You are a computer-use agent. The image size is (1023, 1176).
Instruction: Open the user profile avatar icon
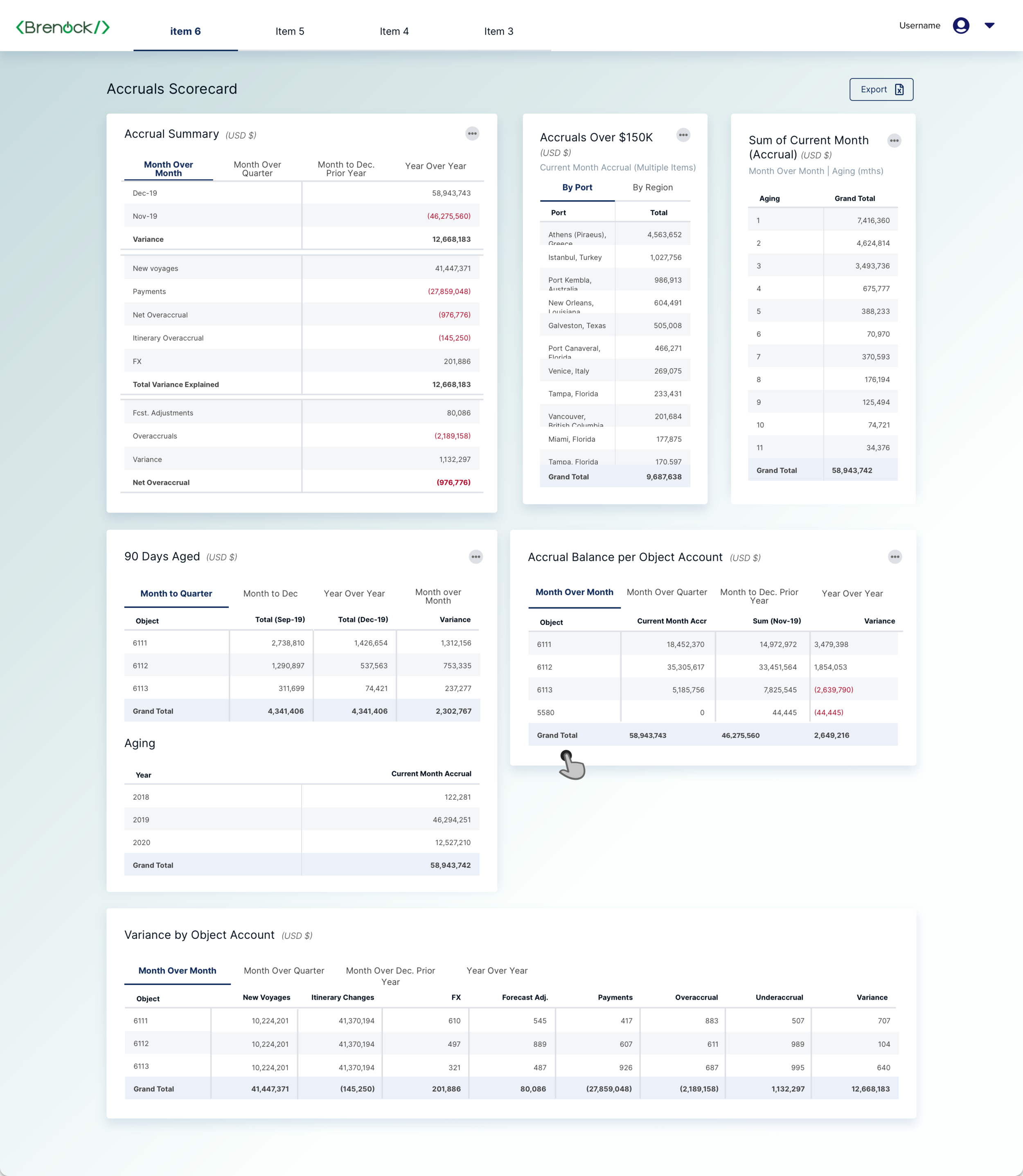961,26
